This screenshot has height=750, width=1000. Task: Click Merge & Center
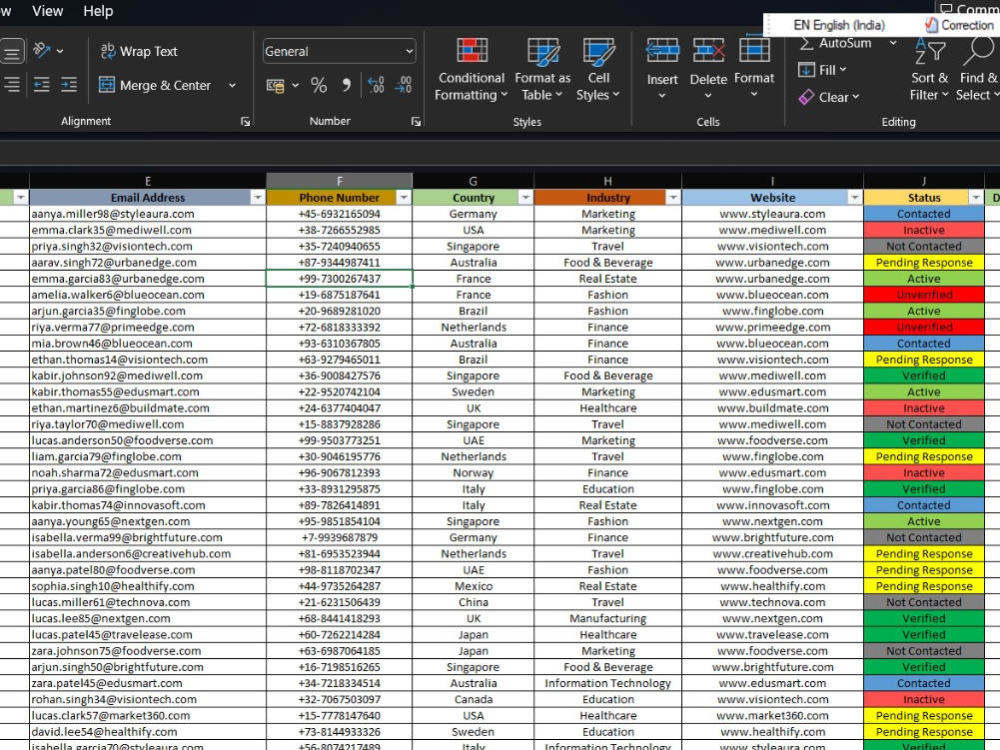pos(155,85)
